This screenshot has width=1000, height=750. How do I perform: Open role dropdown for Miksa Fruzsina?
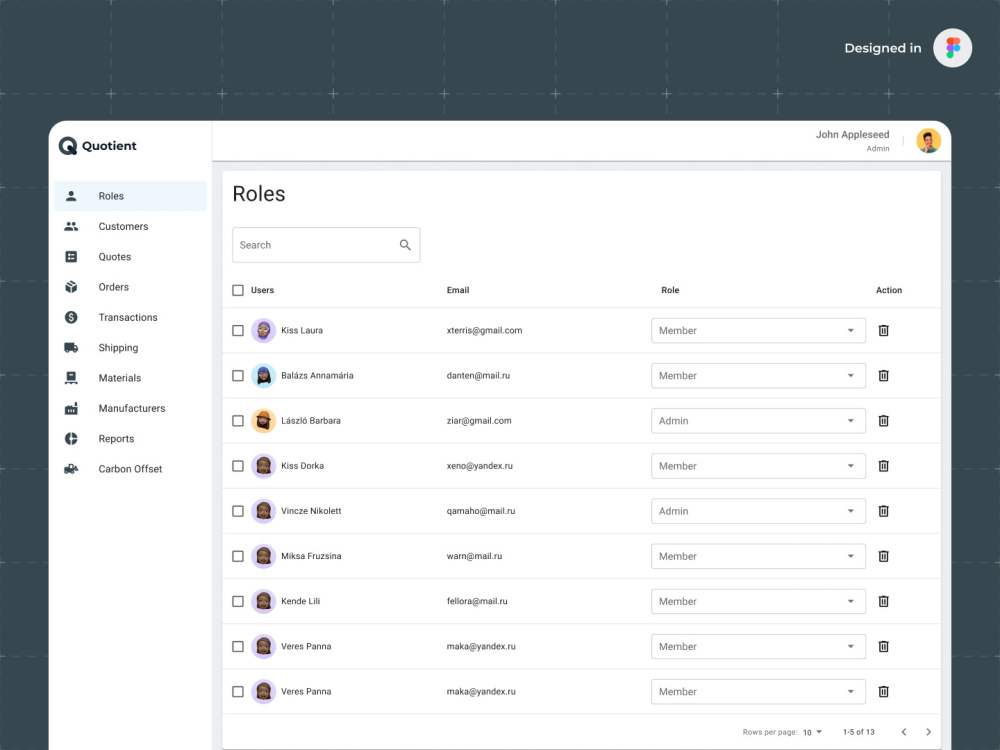pos(758,556)
